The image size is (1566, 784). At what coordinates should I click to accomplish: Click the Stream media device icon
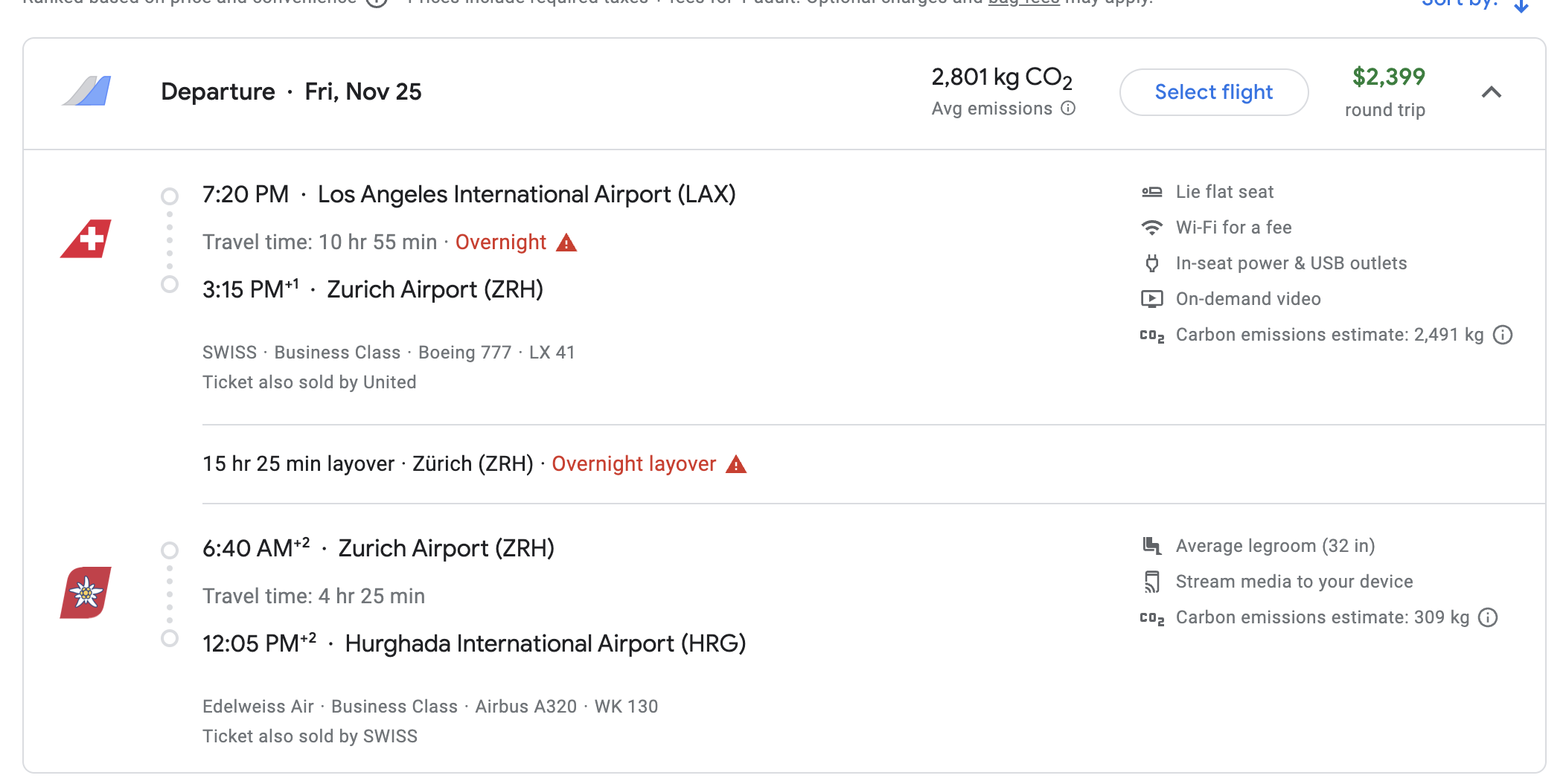tap(1151, 582)
